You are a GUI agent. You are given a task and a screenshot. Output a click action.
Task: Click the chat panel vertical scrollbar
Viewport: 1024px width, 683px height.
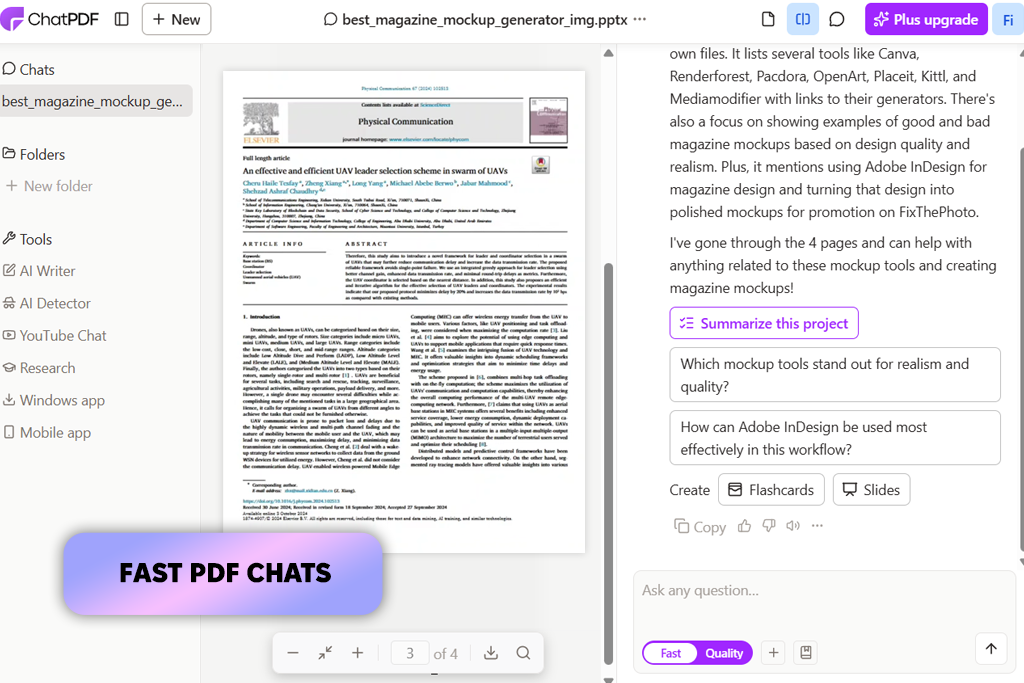pos(1021,350)
